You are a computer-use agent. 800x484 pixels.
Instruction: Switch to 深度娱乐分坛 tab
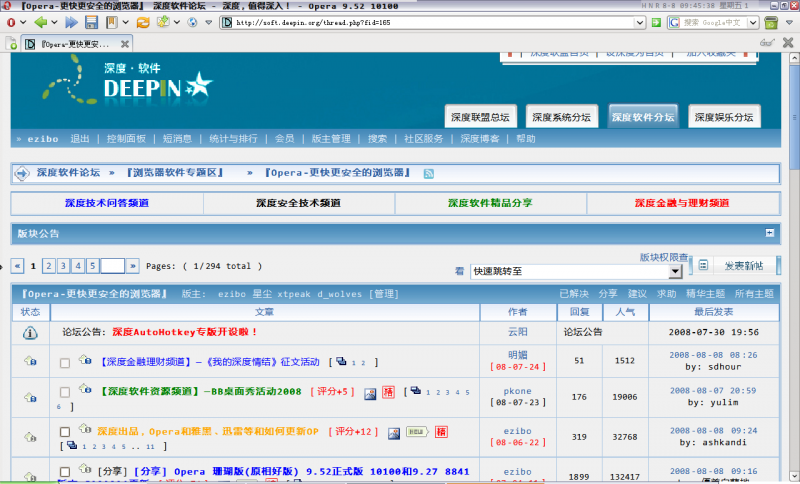[724, 117]
